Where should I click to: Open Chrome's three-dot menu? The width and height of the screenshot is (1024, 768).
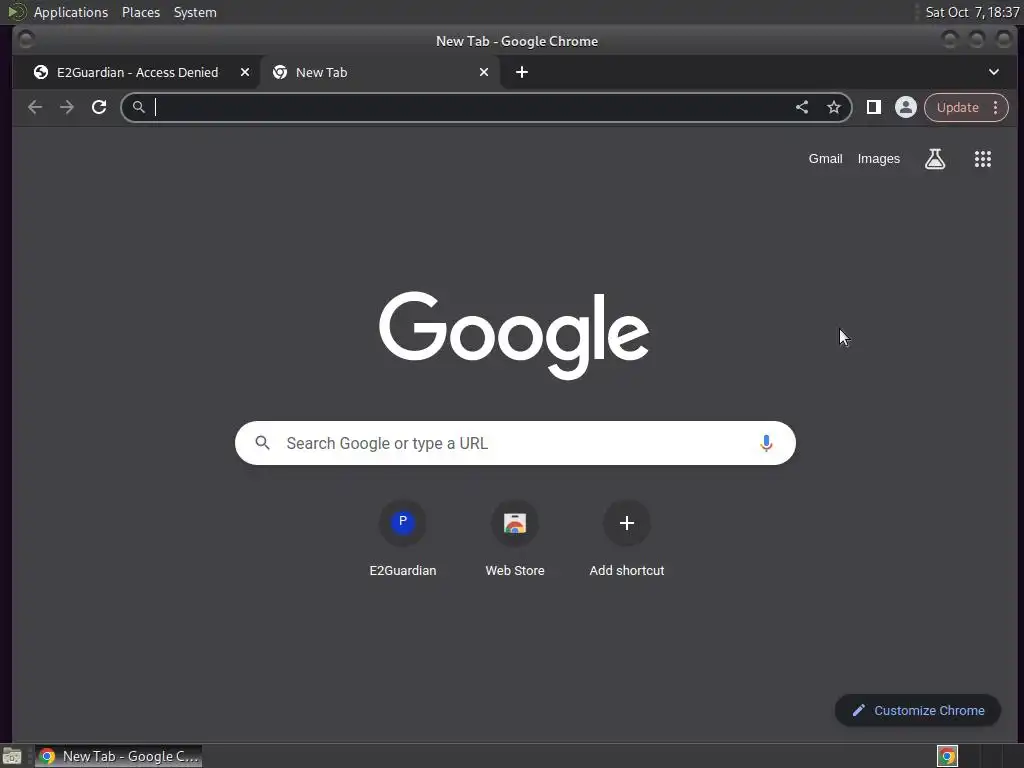(996, 107)
